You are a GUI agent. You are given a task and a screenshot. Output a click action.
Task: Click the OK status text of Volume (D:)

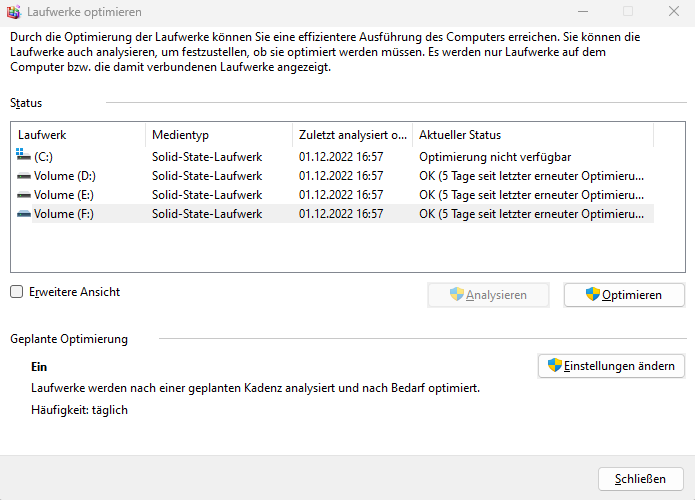pyautogui.click(x=531, y=176)
